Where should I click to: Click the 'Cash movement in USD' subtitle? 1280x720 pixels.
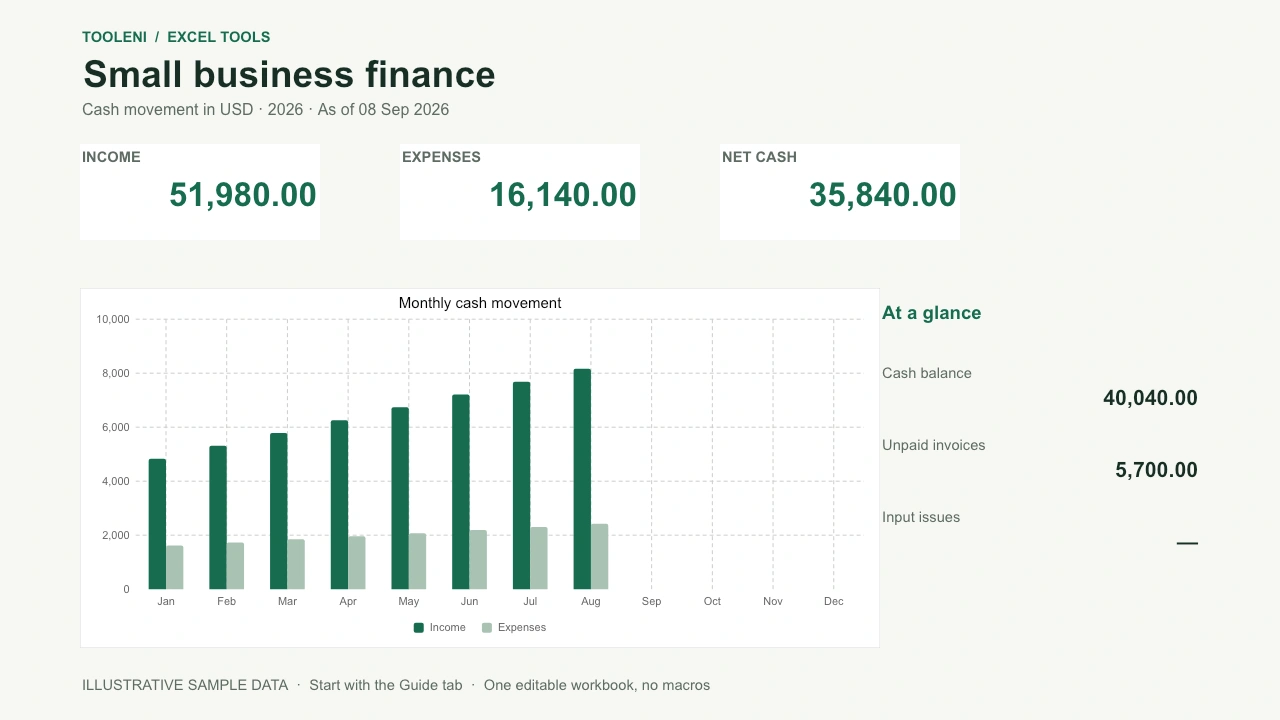[168, 109]
